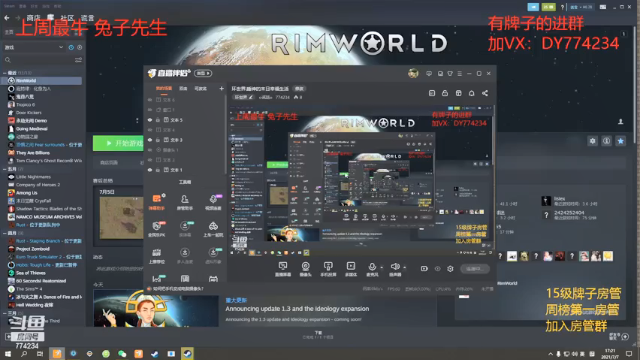The image size is (640, 360).
Task: Click the start-streaming button in streaming app
Action: point(474,269)
